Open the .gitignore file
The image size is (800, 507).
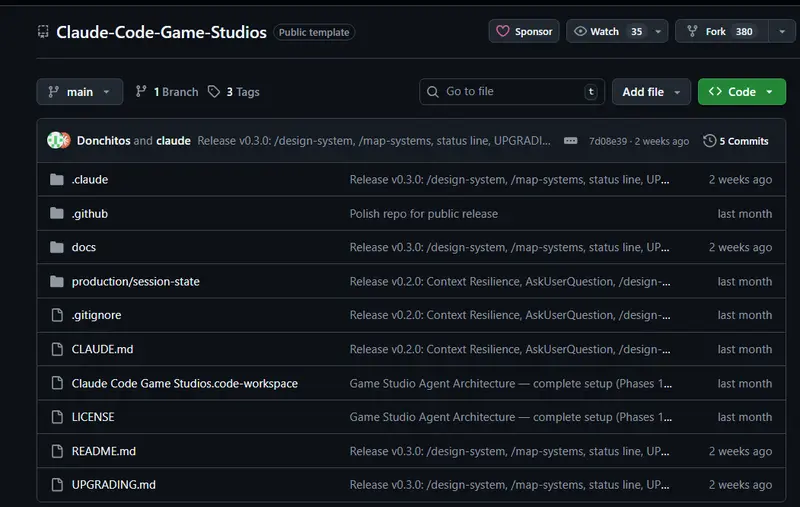tap(96, 315)
